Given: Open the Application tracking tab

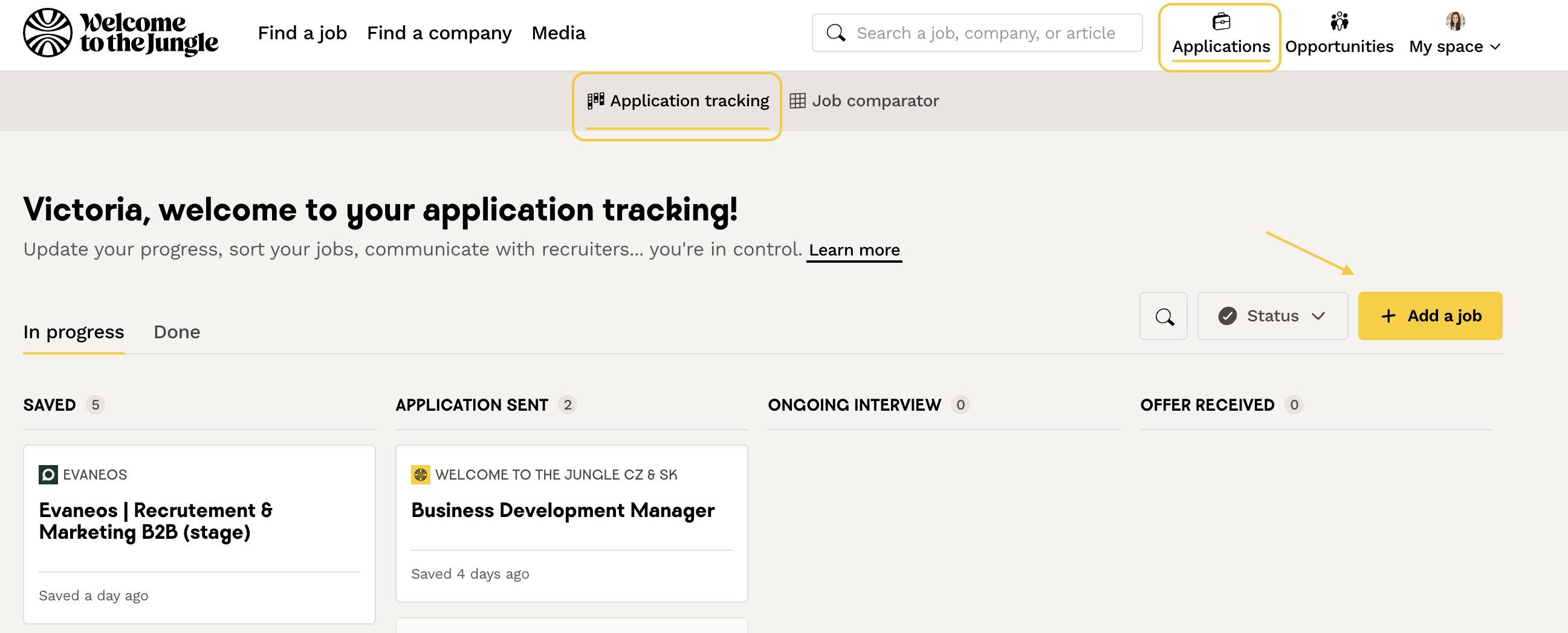Looking at the screenshot, I should 678,101.
